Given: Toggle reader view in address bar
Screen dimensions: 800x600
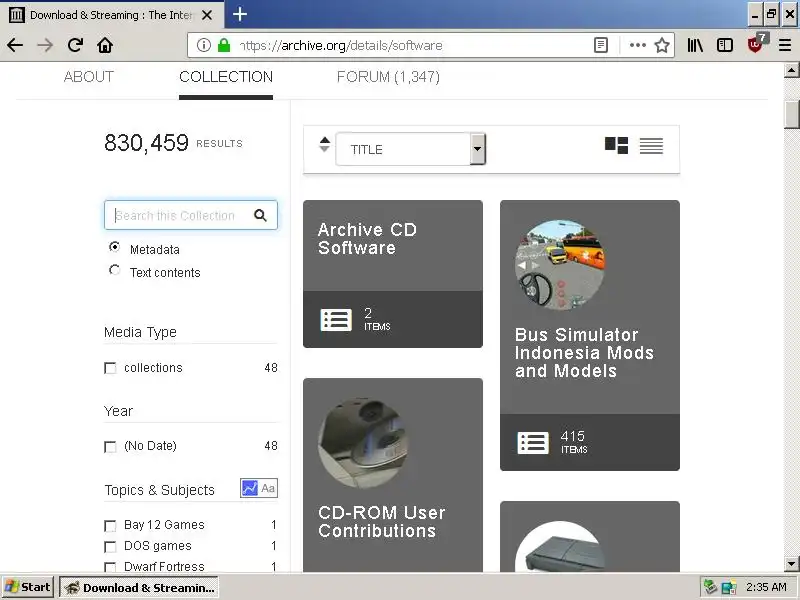Looking at the screenshot, I should tap(601, 45).
